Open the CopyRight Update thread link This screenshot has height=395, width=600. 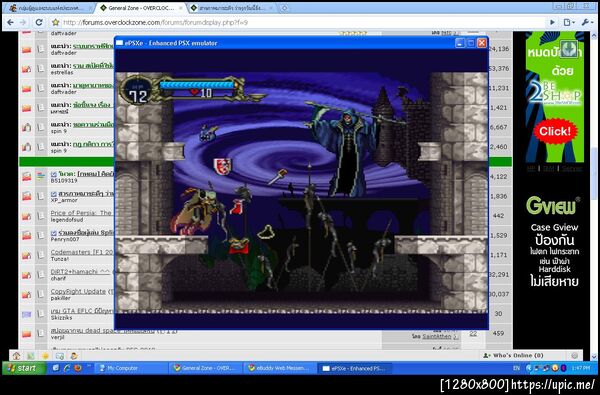(78, 291)
